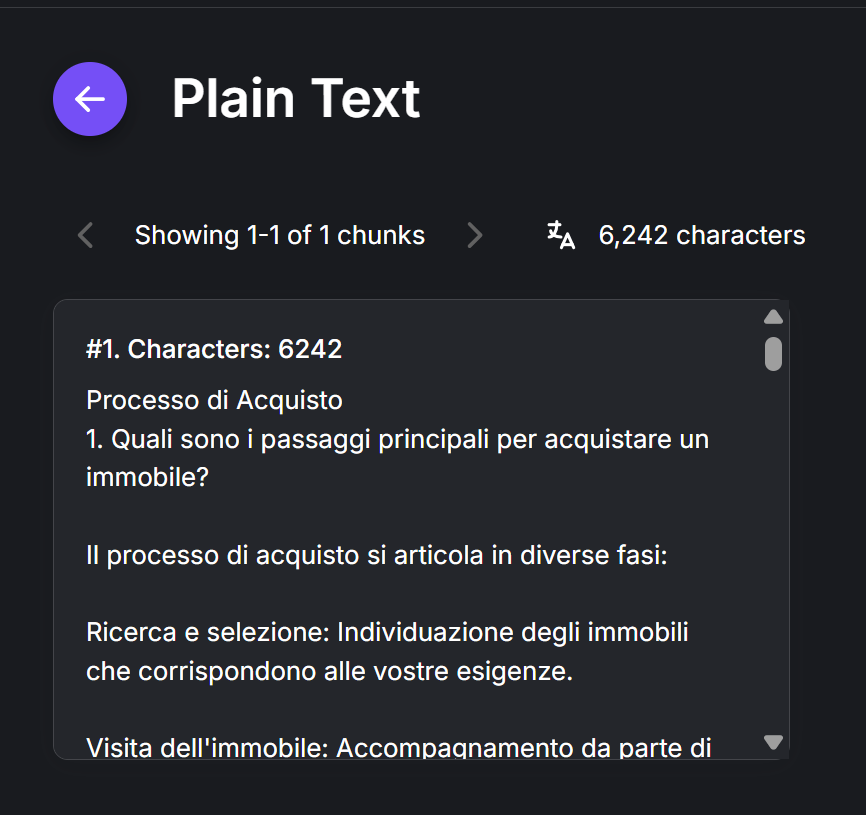Click the chunk box scrollbar thumb

coord(773,354)
